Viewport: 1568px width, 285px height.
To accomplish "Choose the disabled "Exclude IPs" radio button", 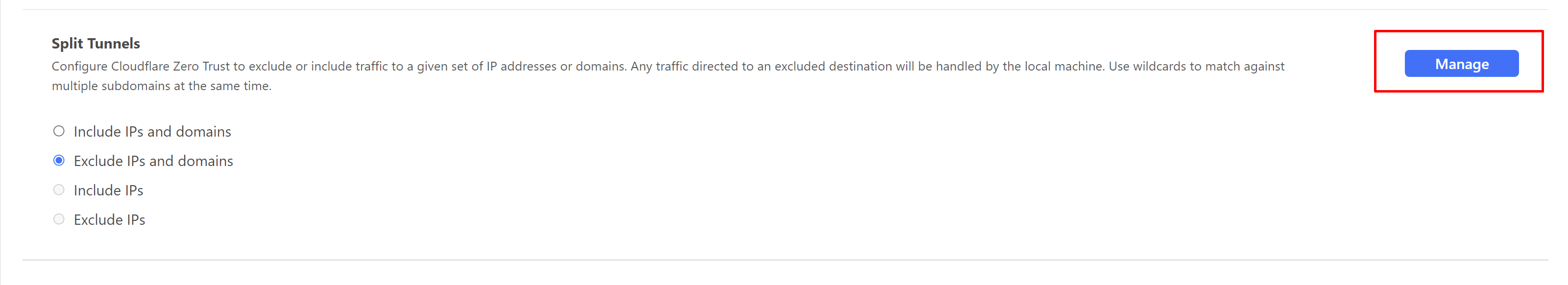I will [59, 219].
